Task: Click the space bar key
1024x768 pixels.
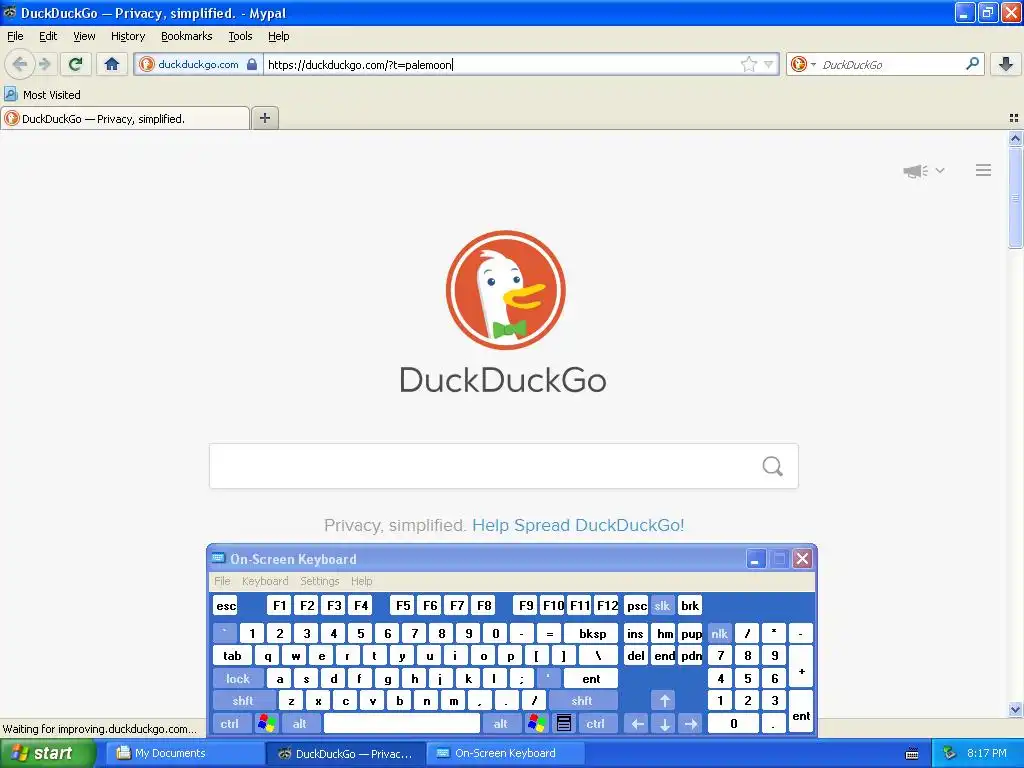Action: click(x=402, y=724)
